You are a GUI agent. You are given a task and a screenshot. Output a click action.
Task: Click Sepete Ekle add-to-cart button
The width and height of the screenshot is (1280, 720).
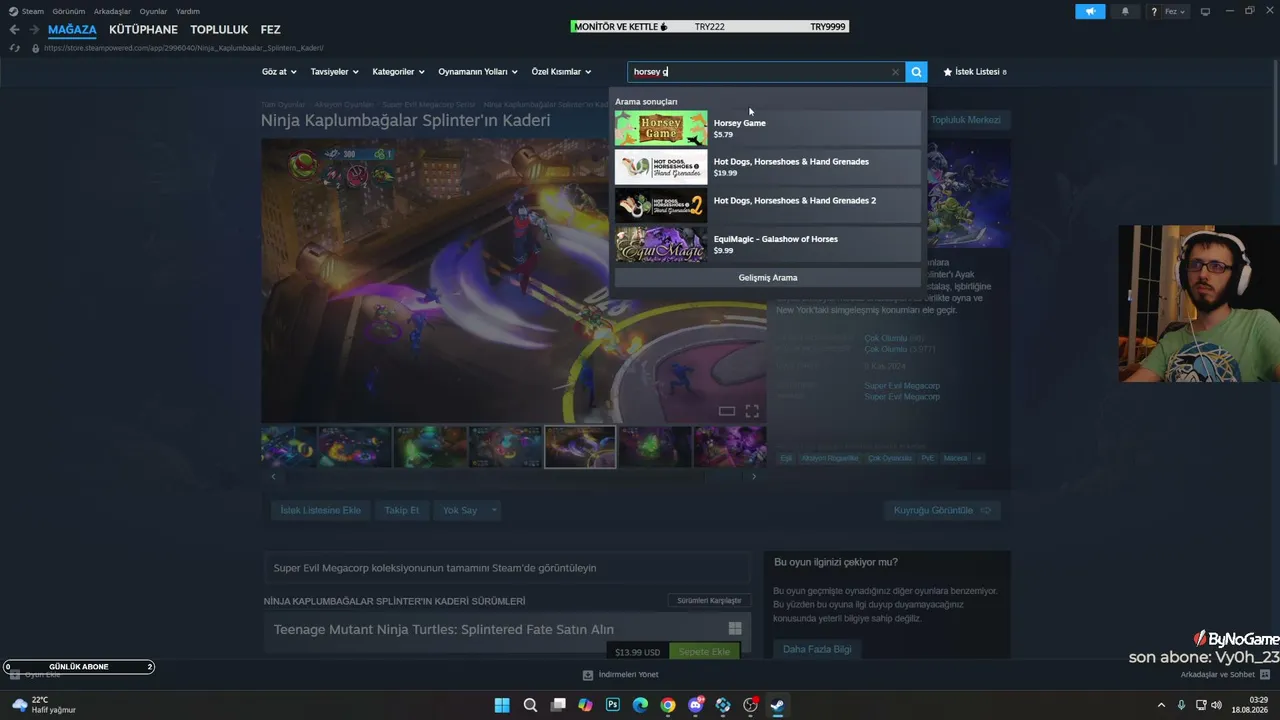[x=704, y=652]
